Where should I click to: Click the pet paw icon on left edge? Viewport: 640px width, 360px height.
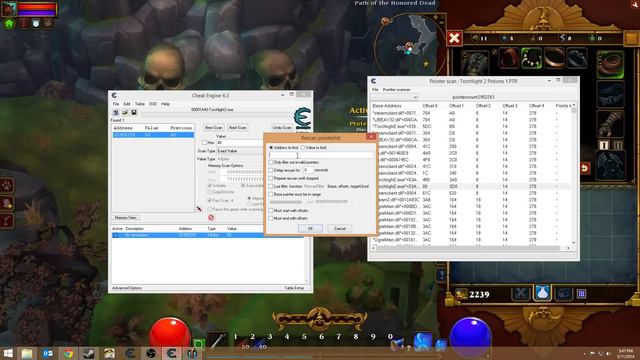[x=7, y=185]
